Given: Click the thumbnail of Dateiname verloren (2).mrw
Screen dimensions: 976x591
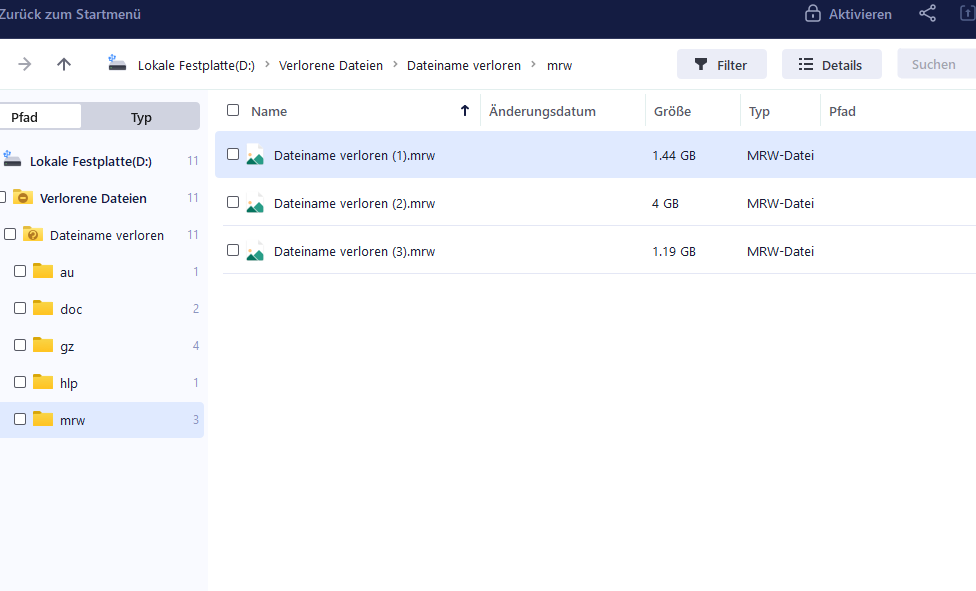Looking at the screenshot, I should pos(256,203).
